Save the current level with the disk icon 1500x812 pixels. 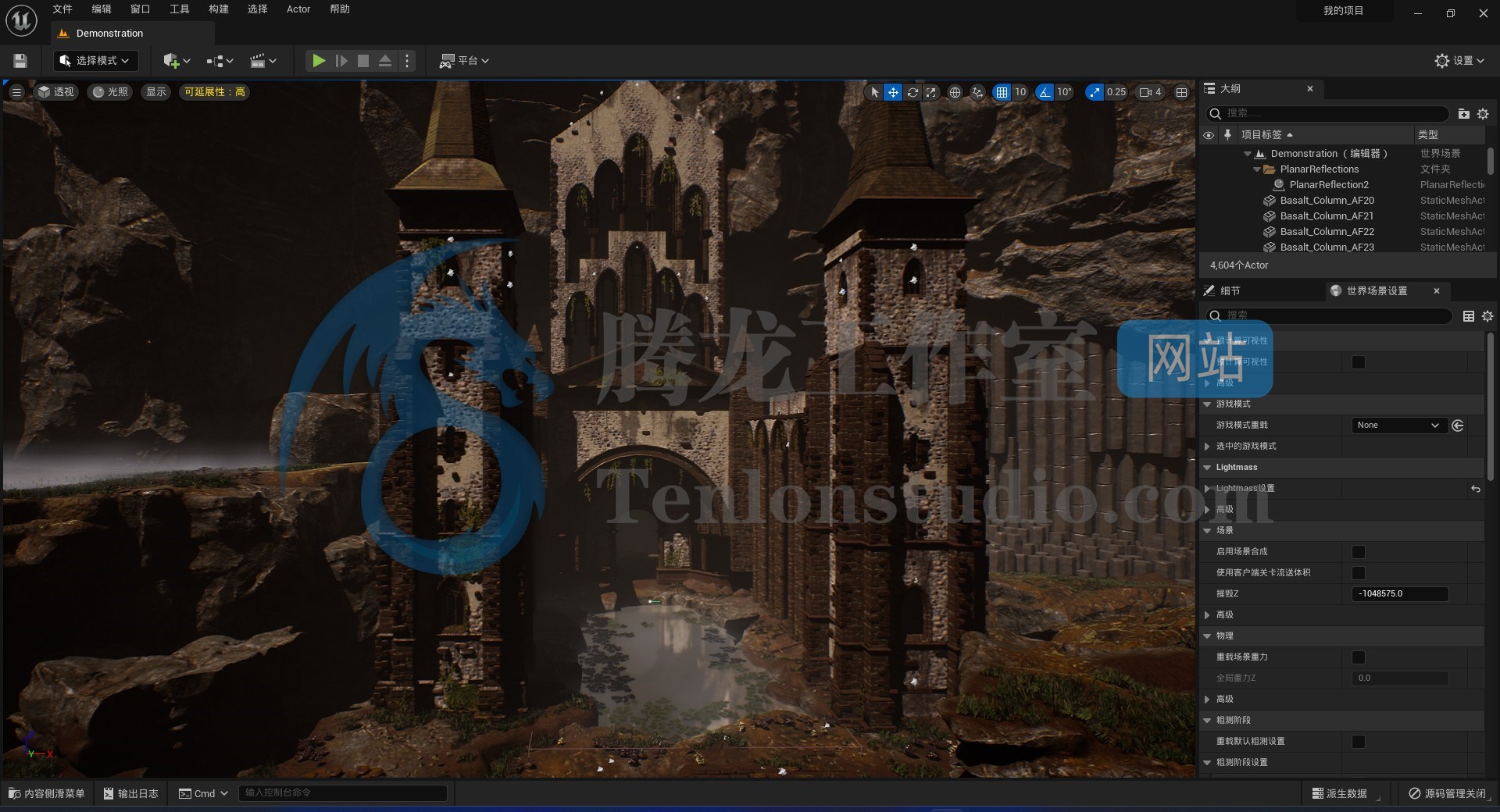20,61
